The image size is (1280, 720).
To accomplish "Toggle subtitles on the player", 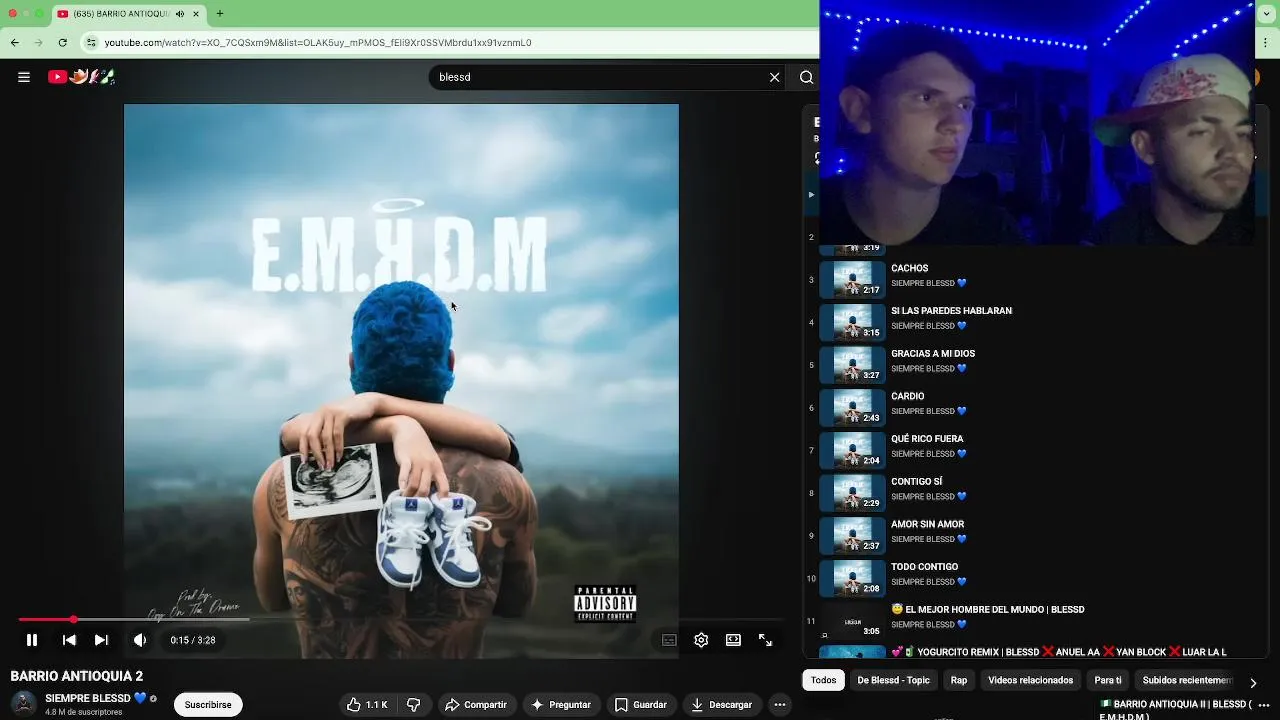I will 669,640.
